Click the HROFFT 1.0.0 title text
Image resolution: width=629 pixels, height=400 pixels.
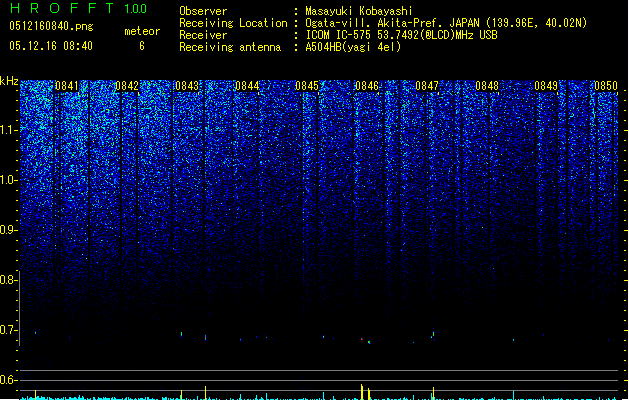point(79,8)
